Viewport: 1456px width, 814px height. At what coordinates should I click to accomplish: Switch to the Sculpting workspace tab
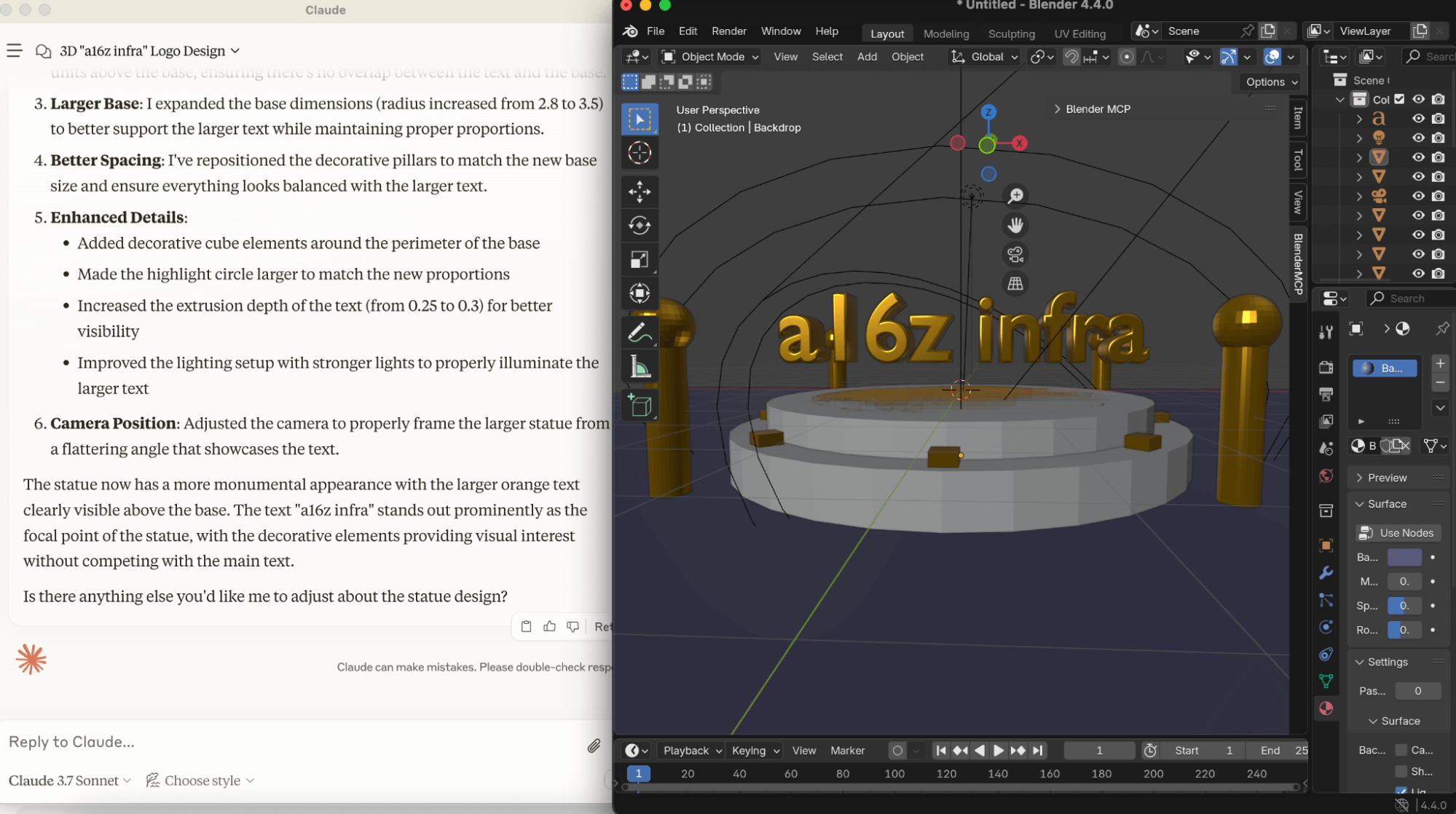pos(1011,33)
